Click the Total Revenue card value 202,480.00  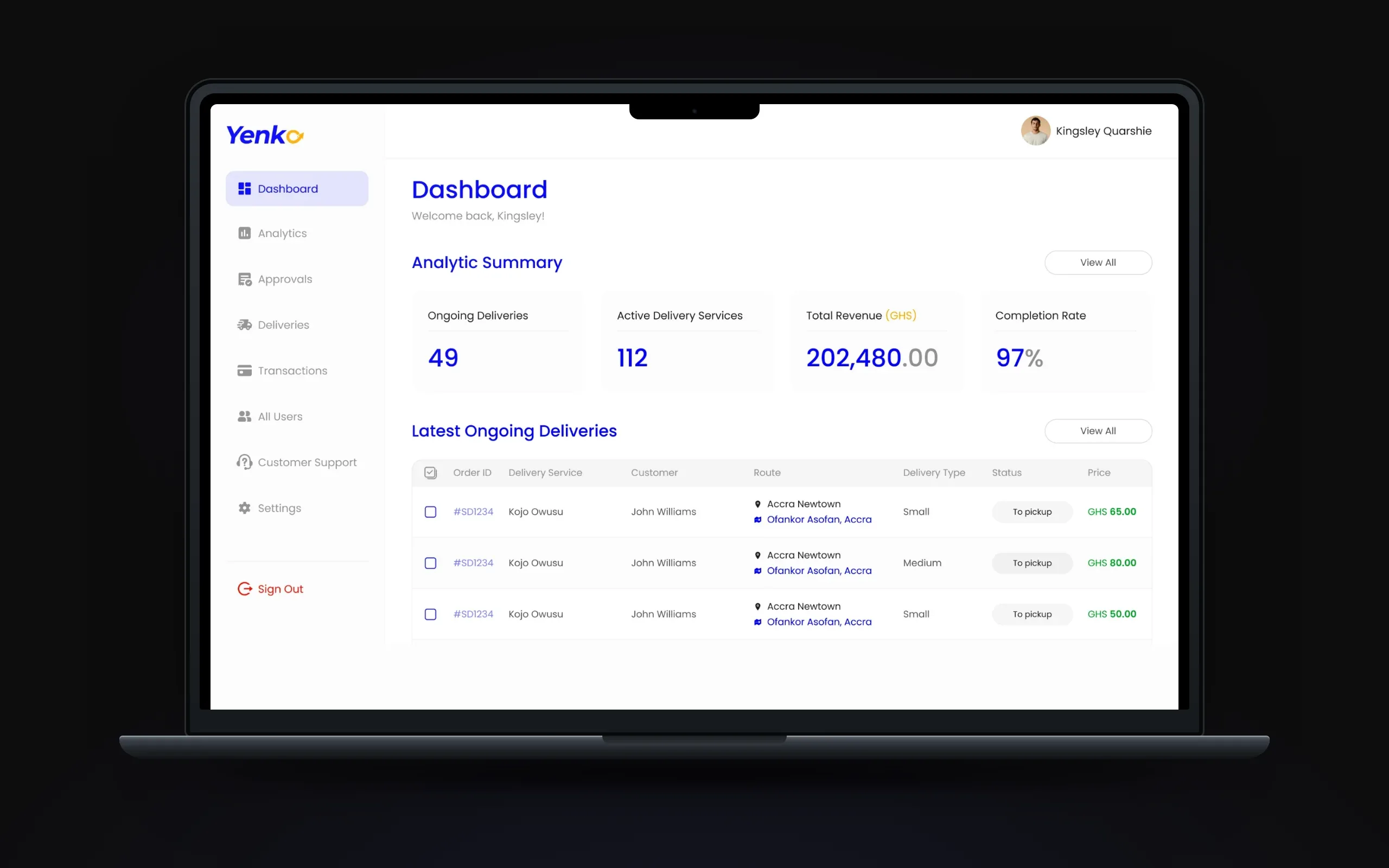tap(872, 358)
